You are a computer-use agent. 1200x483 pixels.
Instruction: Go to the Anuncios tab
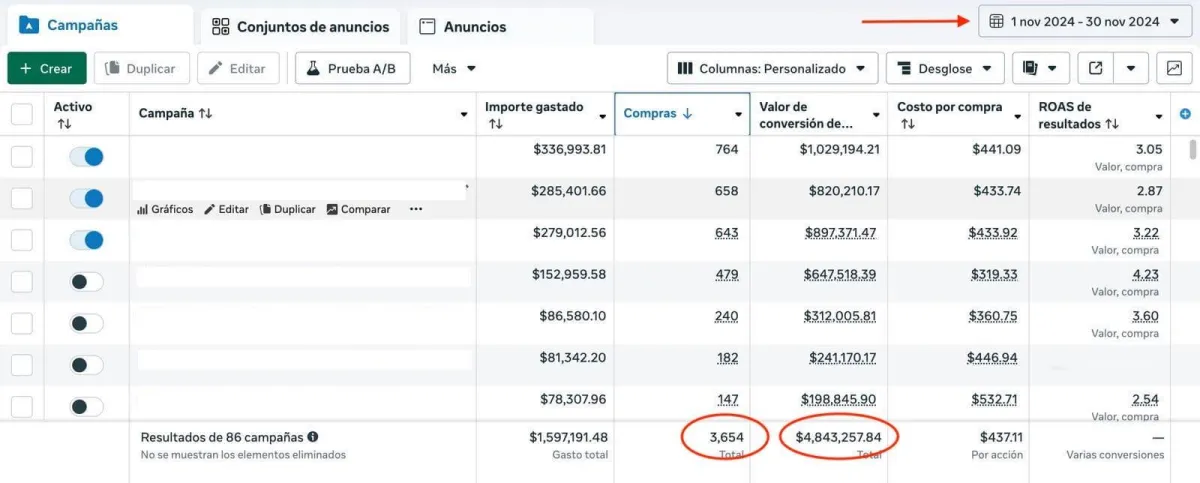pos(463,27)
